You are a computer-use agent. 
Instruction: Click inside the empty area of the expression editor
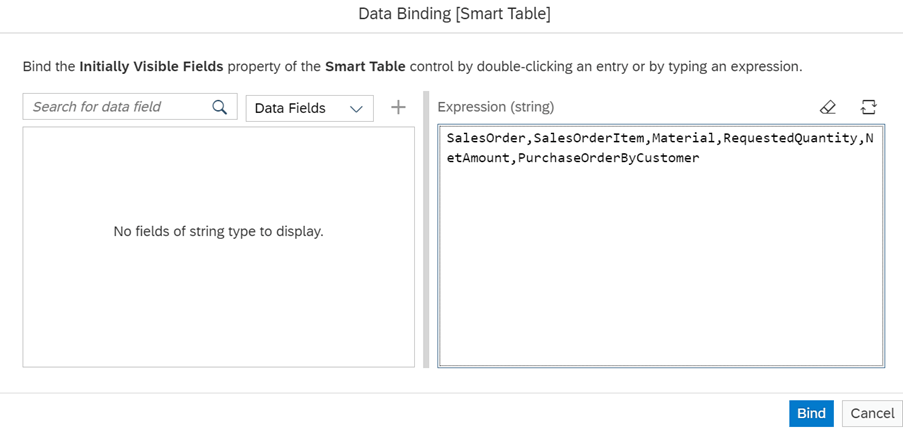pyautogui.click(x=660, y=265)
